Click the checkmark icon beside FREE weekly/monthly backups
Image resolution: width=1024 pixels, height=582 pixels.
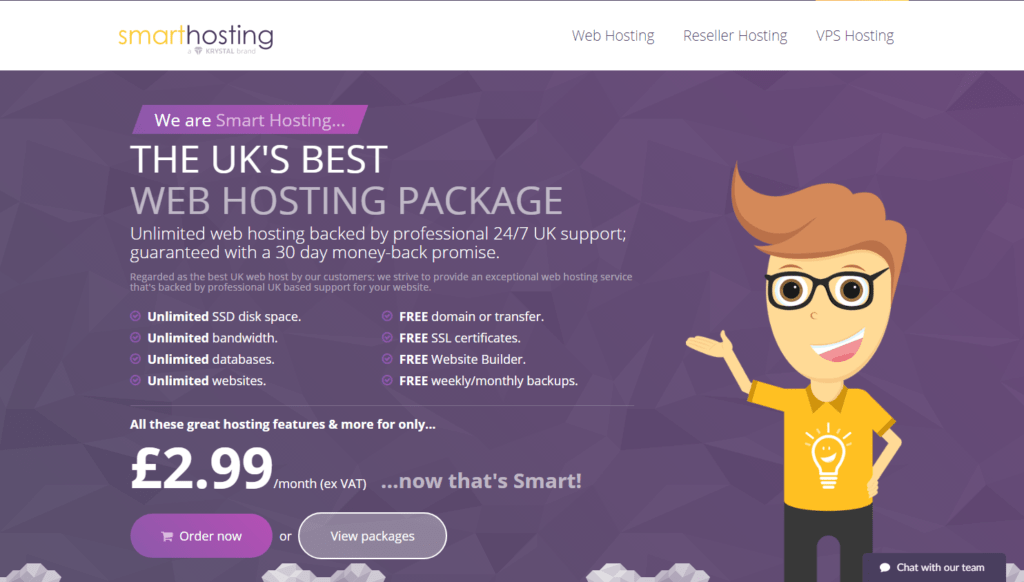click(x=387, y=380)
